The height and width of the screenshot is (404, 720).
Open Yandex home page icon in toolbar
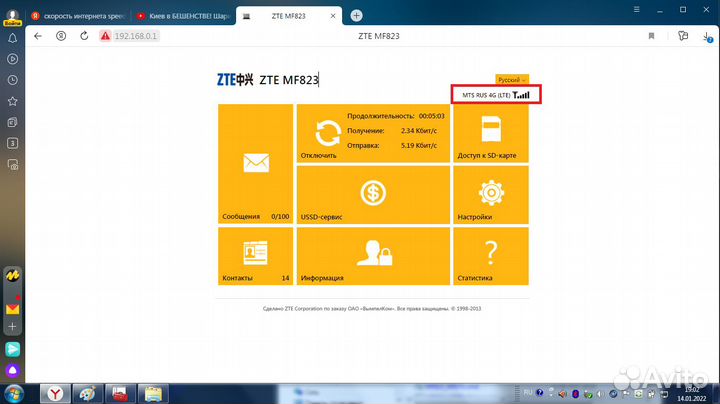(61, 36)
